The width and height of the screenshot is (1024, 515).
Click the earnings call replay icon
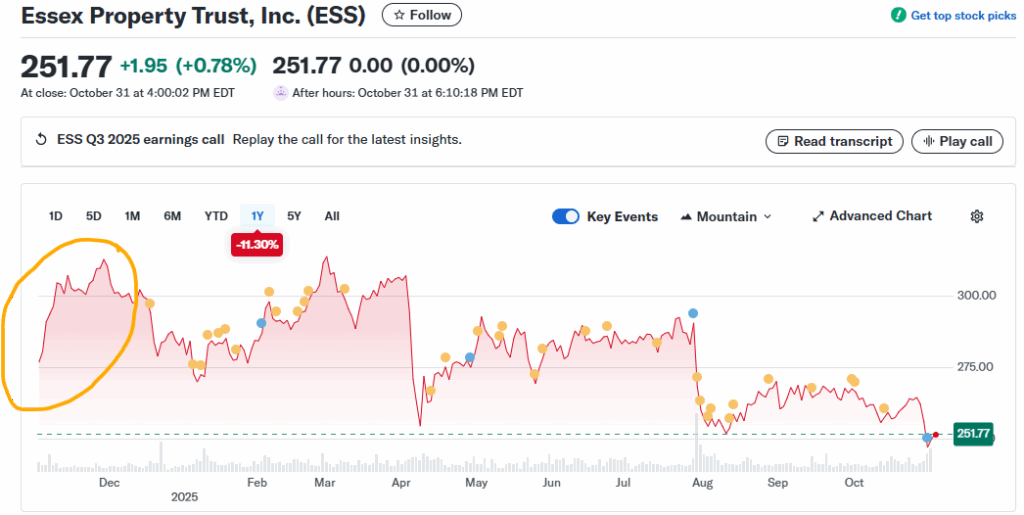point(41,140)
